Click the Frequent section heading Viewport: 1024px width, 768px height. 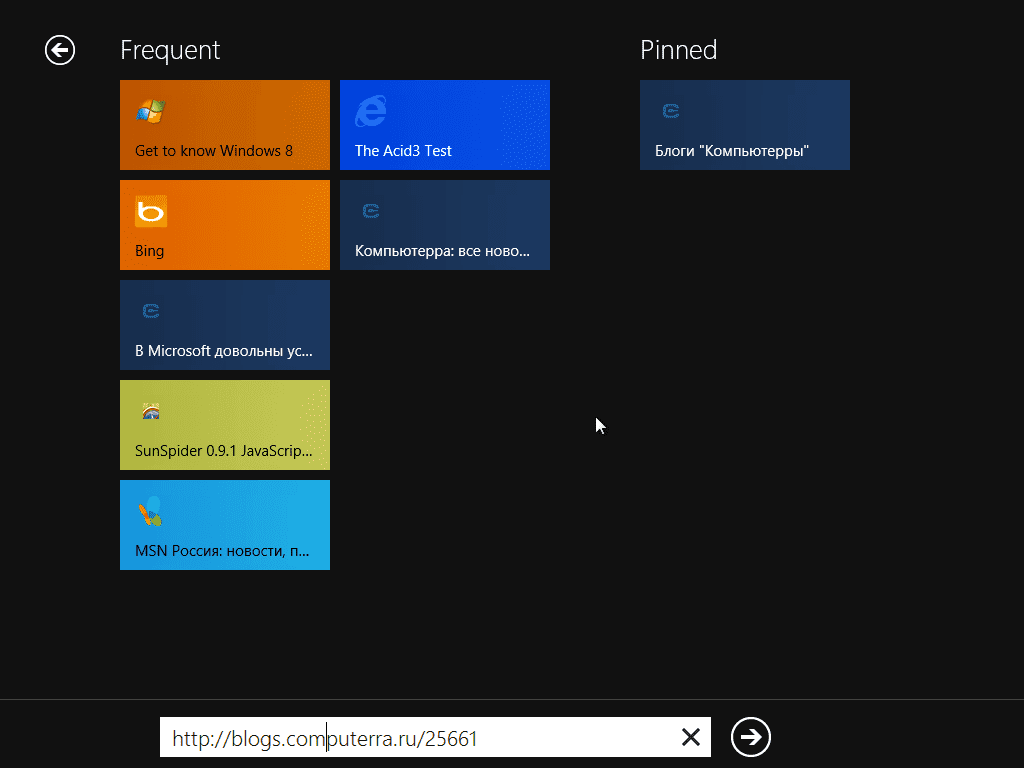tap(170, 50)
